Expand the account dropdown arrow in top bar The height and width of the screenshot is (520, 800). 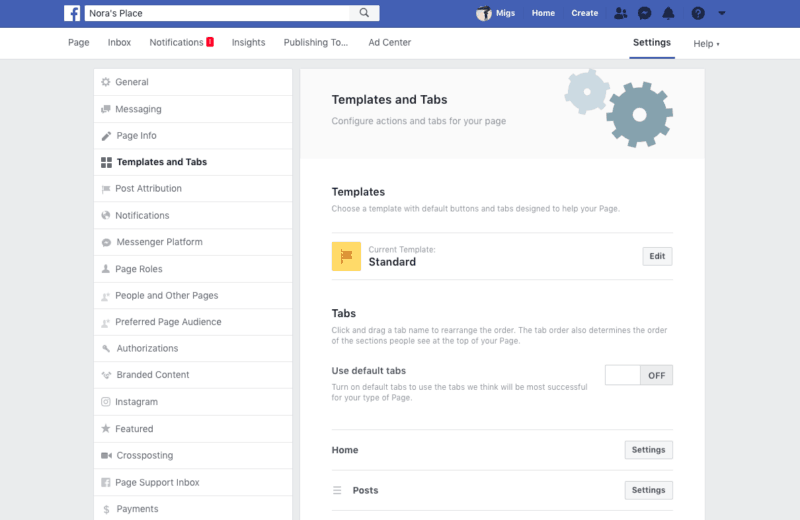tap(721, 13)
